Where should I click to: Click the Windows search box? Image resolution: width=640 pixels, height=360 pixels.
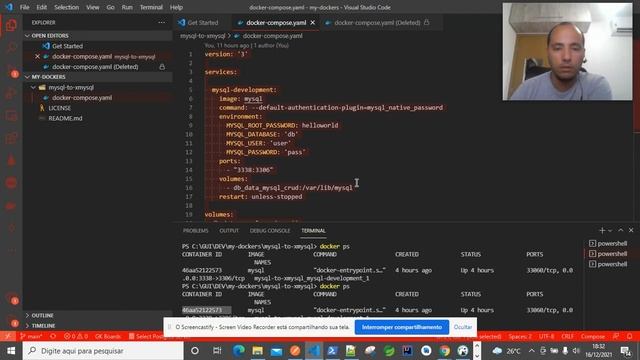click(103, 351)
